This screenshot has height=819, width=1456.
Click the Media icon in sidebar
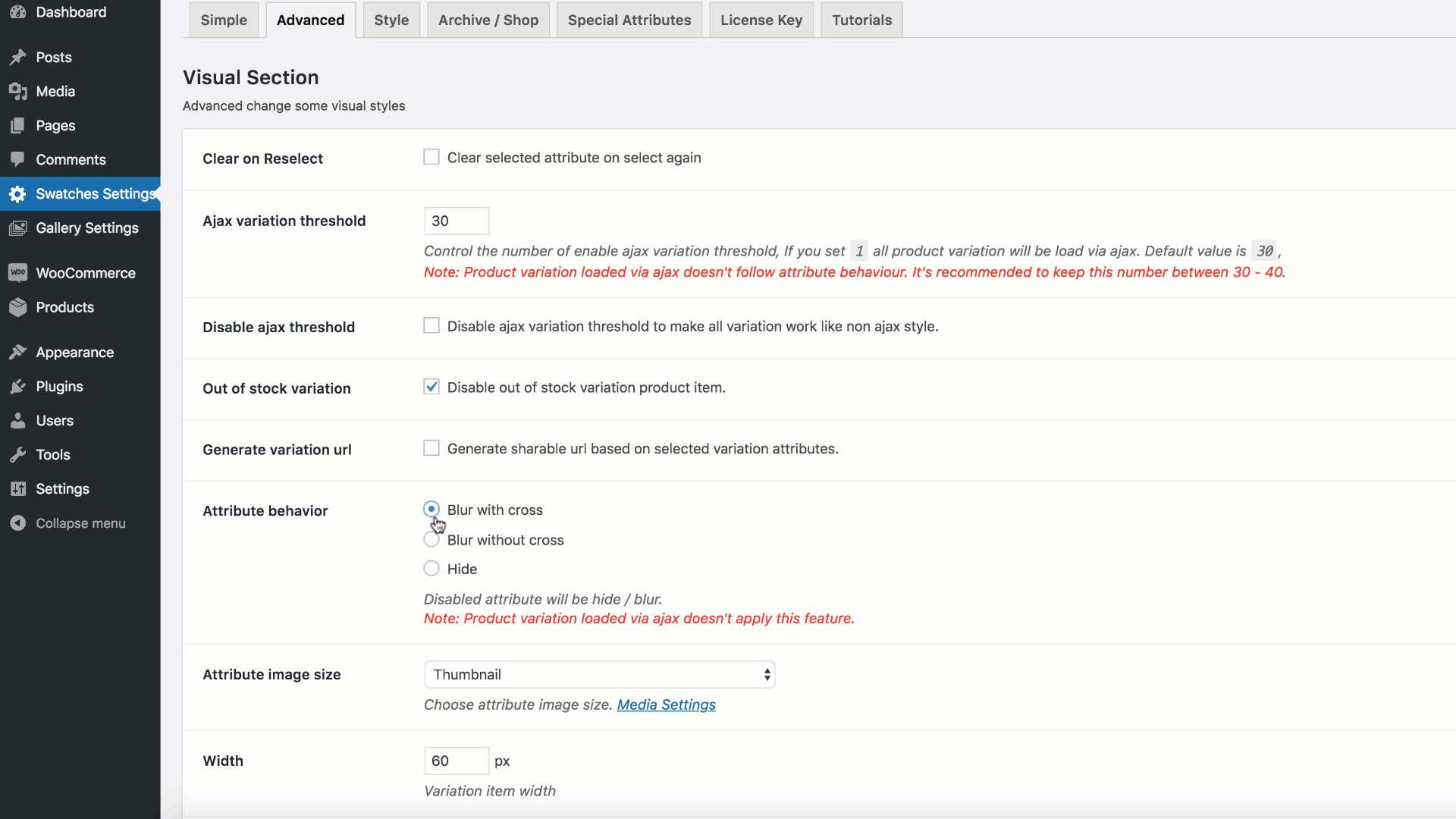(18, 92)
